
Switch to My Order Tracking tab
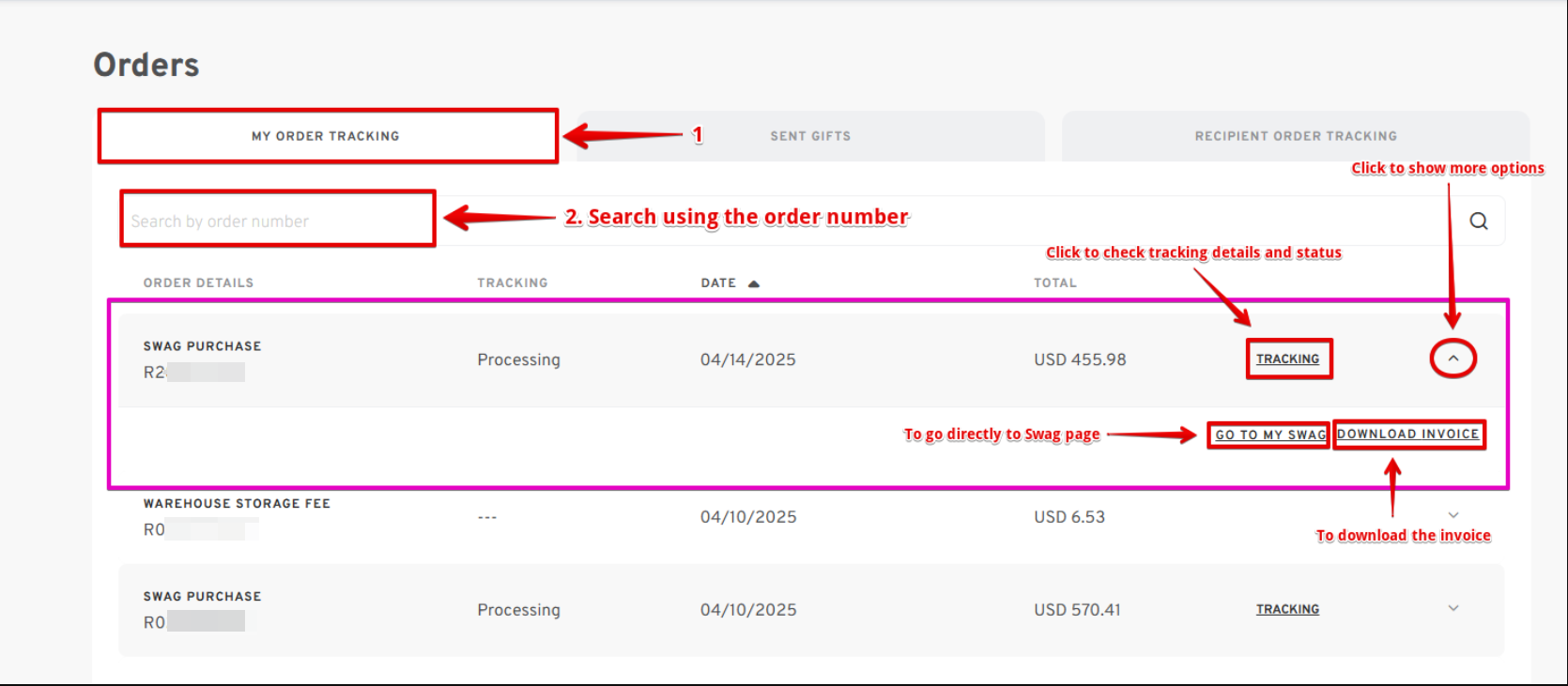(x=326, y=136)
